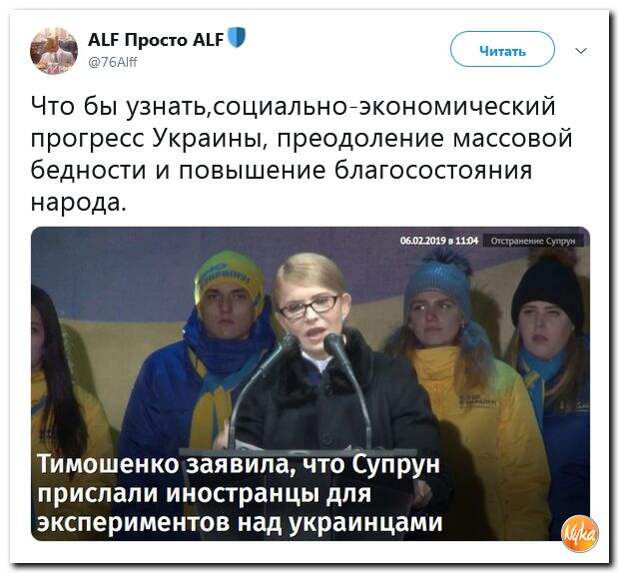Click the yellow knit hat in the photo

230,276
